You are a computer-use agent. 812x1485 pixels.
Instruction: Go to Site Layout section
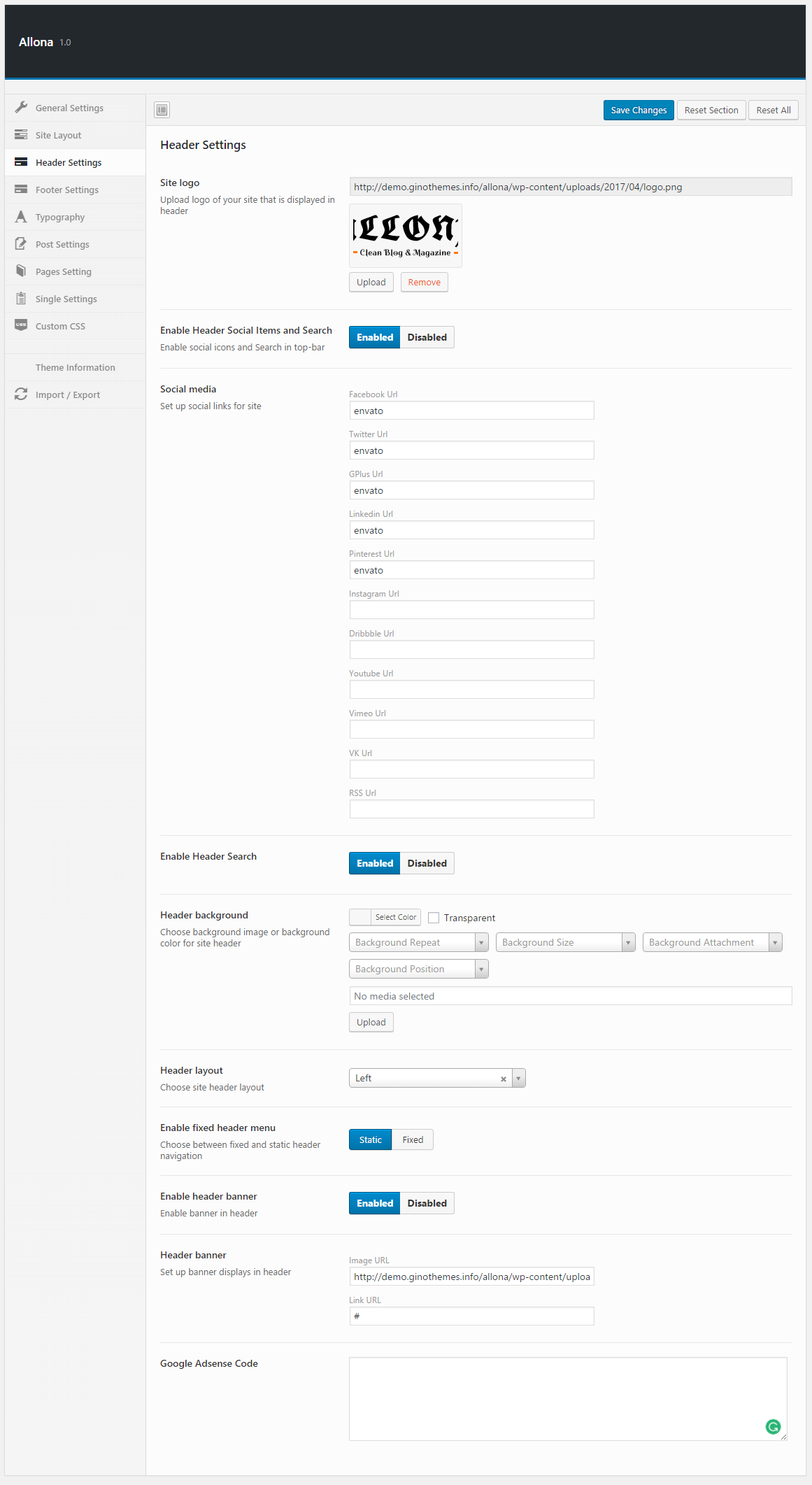coord(58,135)
